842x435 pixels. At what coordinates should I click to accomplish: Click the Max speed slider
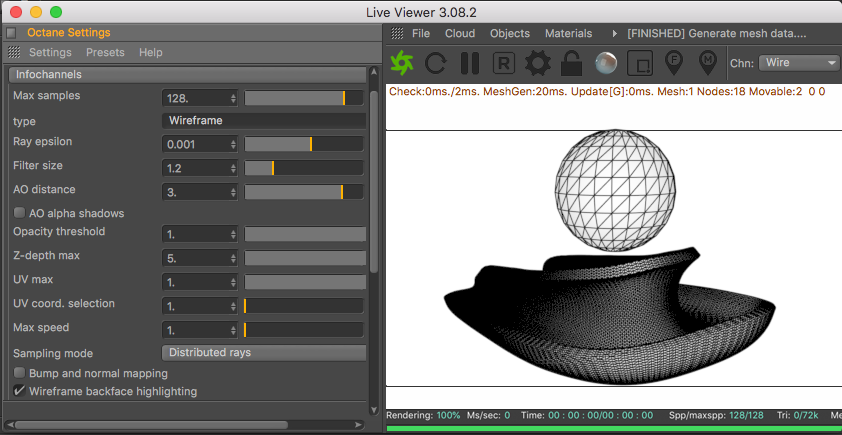[304, 330]
